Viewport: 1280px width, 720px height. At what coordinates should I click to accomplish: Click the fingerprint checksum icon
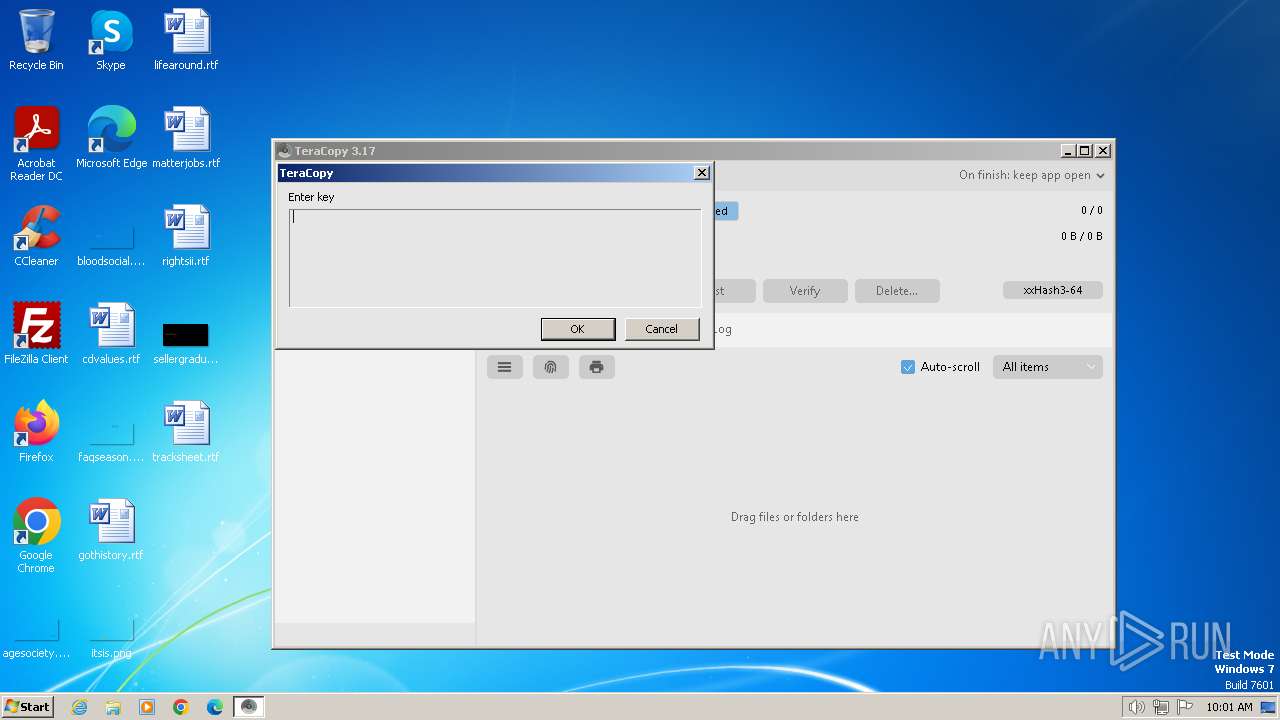550,367
